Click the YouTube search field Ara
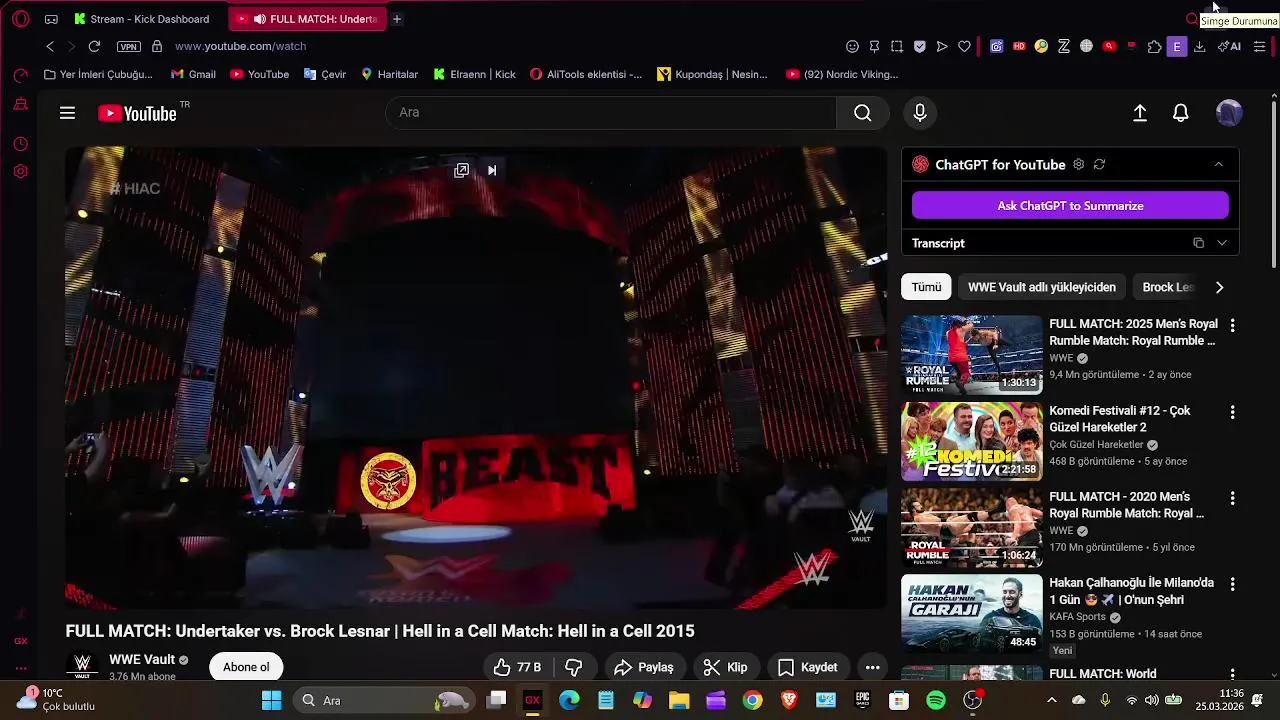The height and width of the screenshot is (720, 1280). (611, 113)
